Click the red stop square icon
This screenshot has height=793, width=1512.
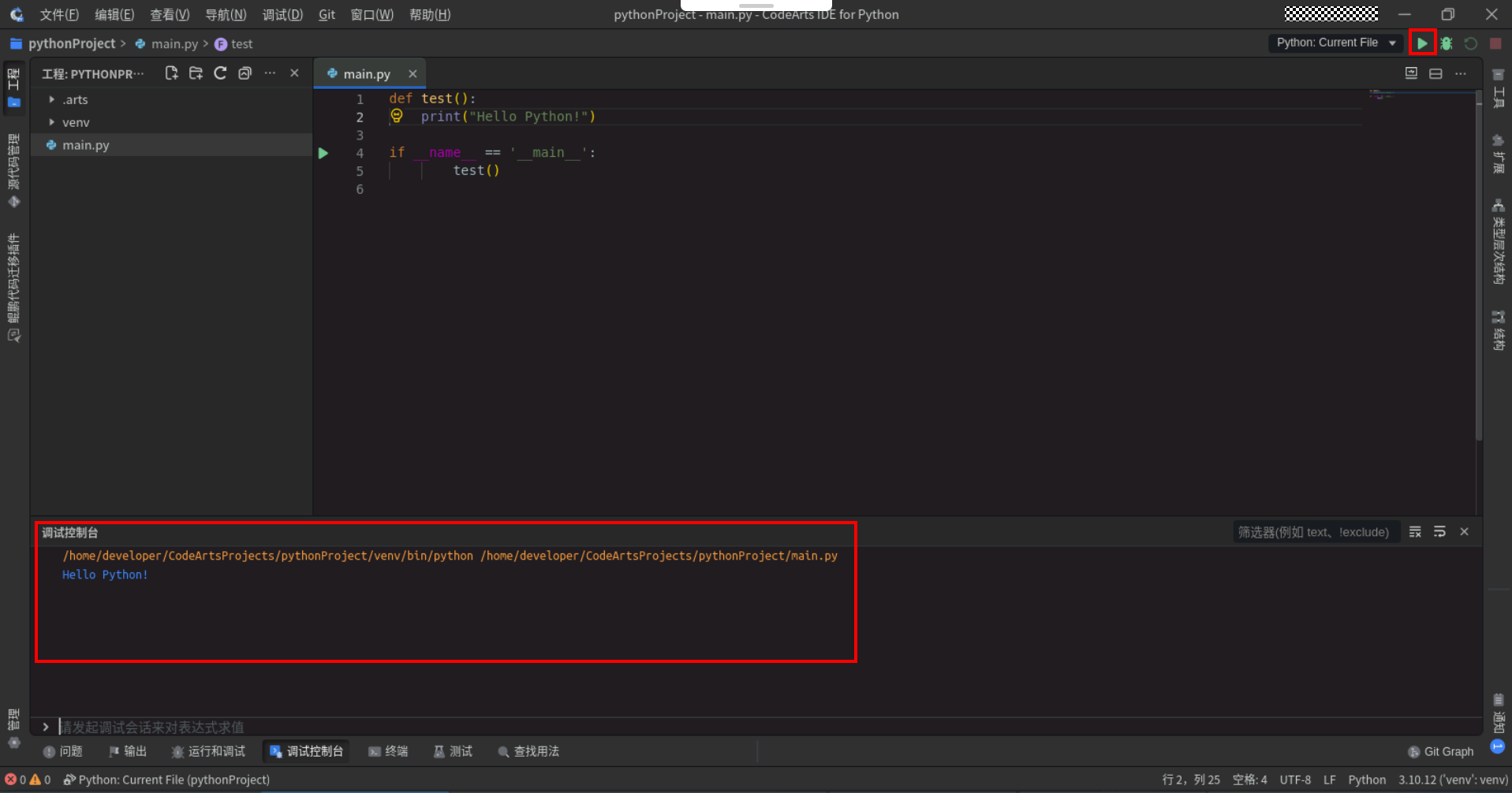click(1495, 43)
